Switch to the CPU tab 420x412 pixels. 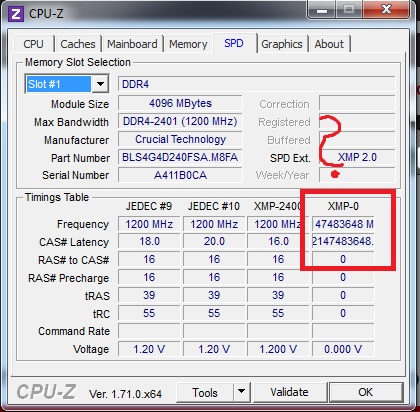click(33, 44)
